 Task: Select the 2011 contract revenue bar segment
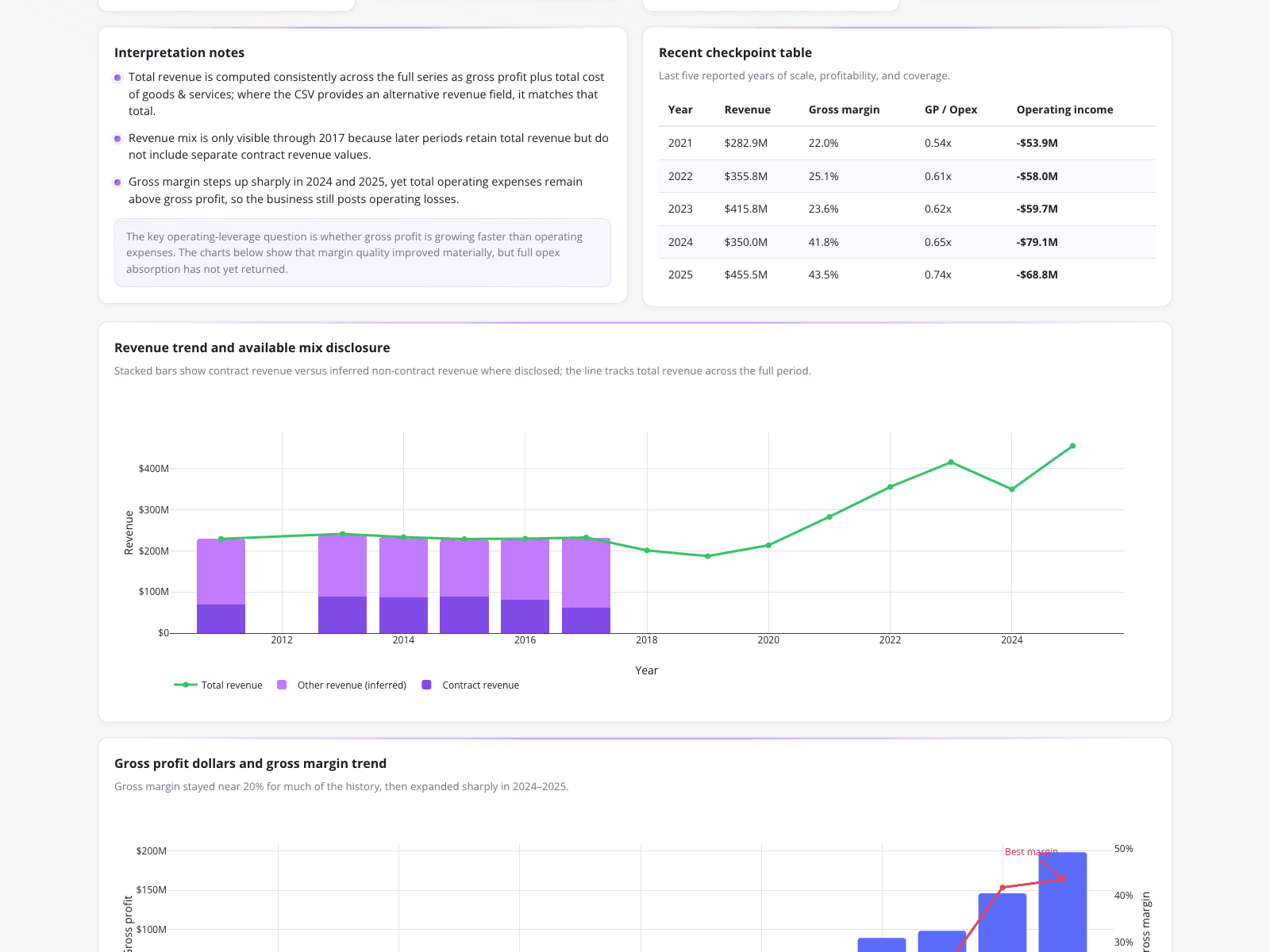click(221, 619)
